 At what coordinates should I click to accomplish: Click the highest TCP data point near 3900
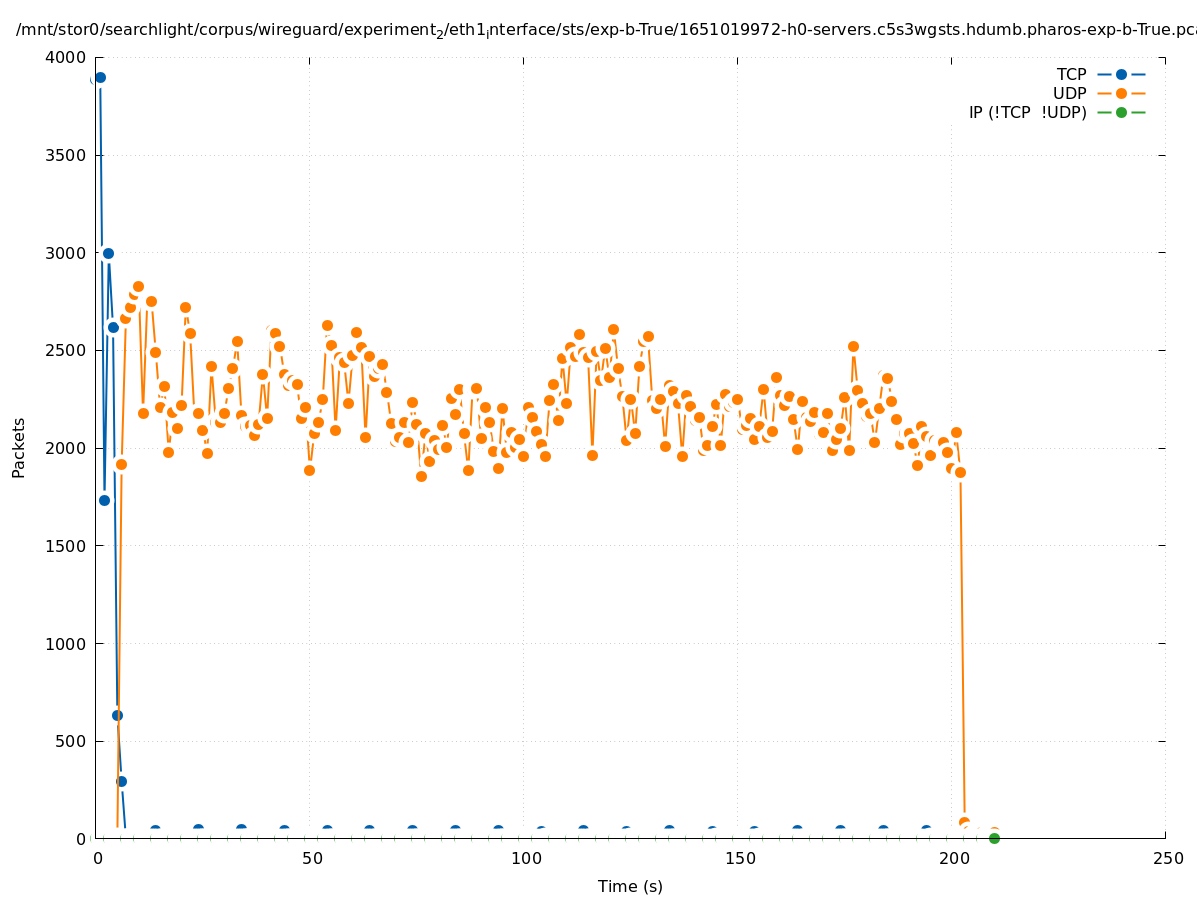pos(100,77)
